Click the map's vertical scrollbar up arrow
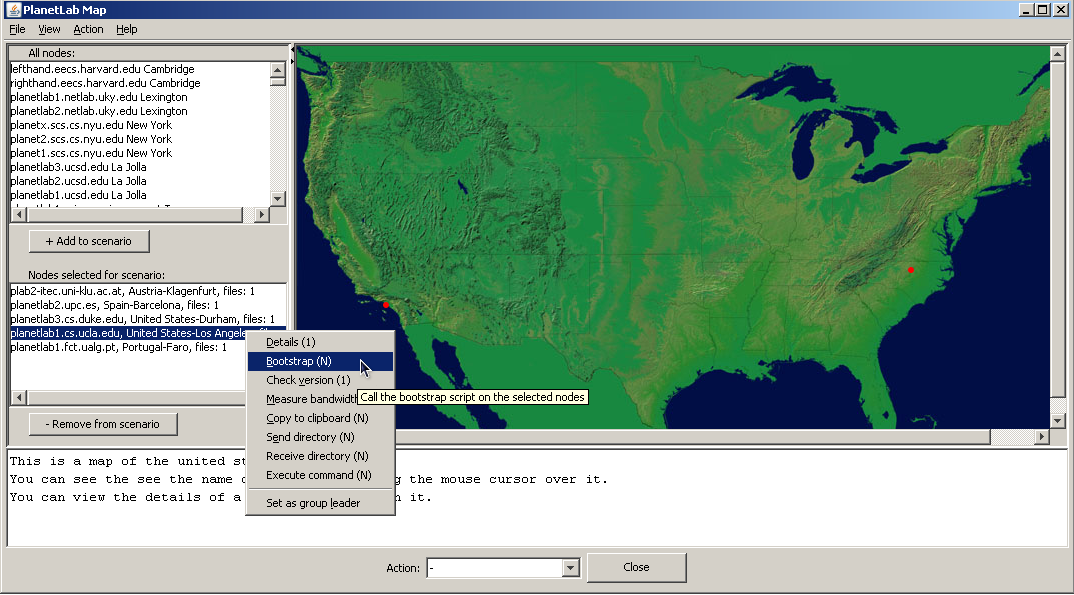This screenshot has height=595, width=1074. pos(1057,52)
